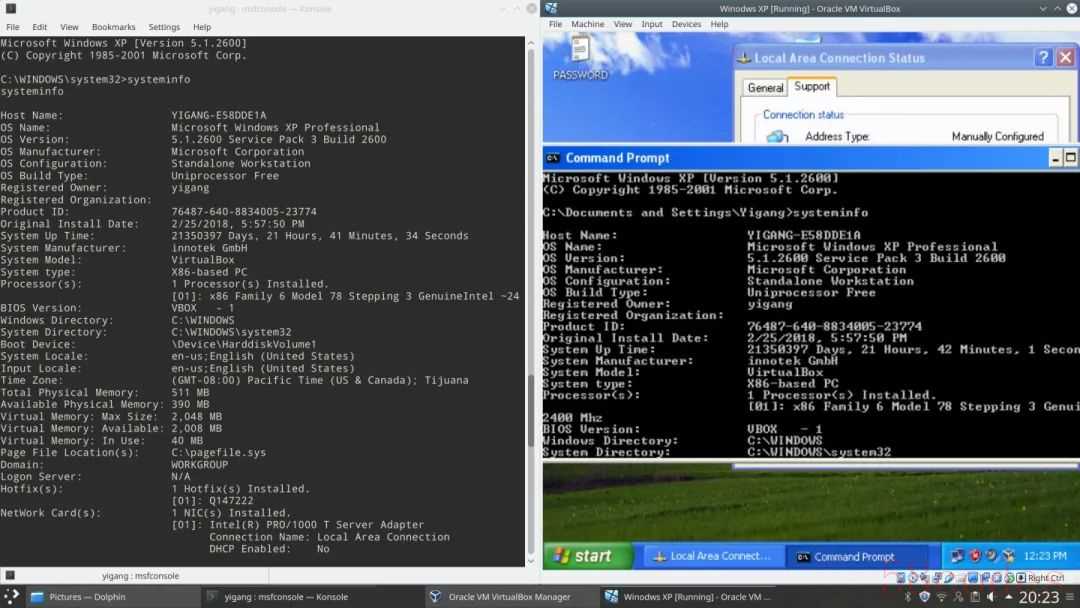This screenshot has width=1080, height=608.
Task: Open KDE Wi-Fi network tray icon
Action: click(941, 597)
